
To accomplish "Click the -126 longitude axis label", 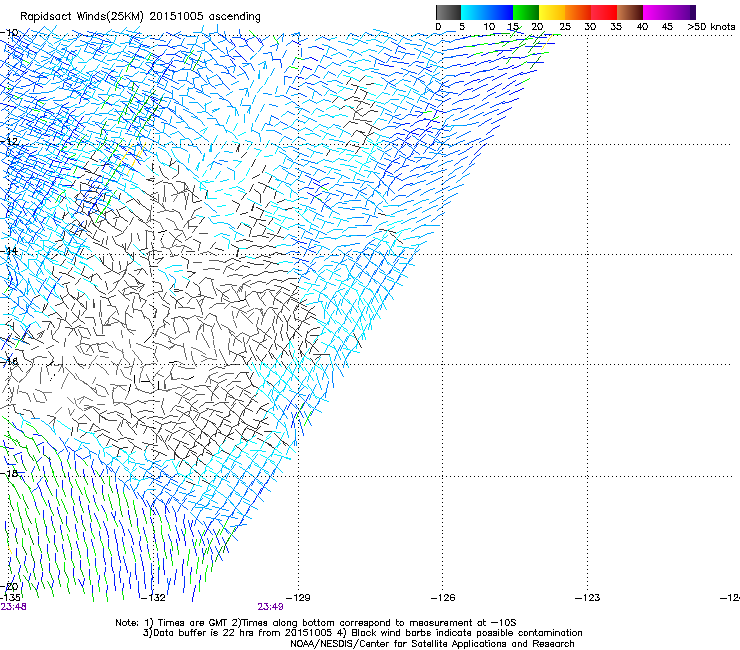I will 443,598.
